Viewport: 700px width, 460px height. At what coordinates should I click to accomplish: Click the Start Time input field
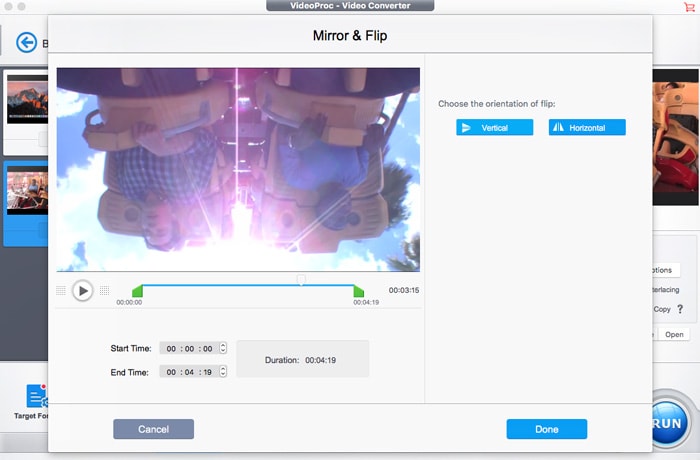point(189,348)
